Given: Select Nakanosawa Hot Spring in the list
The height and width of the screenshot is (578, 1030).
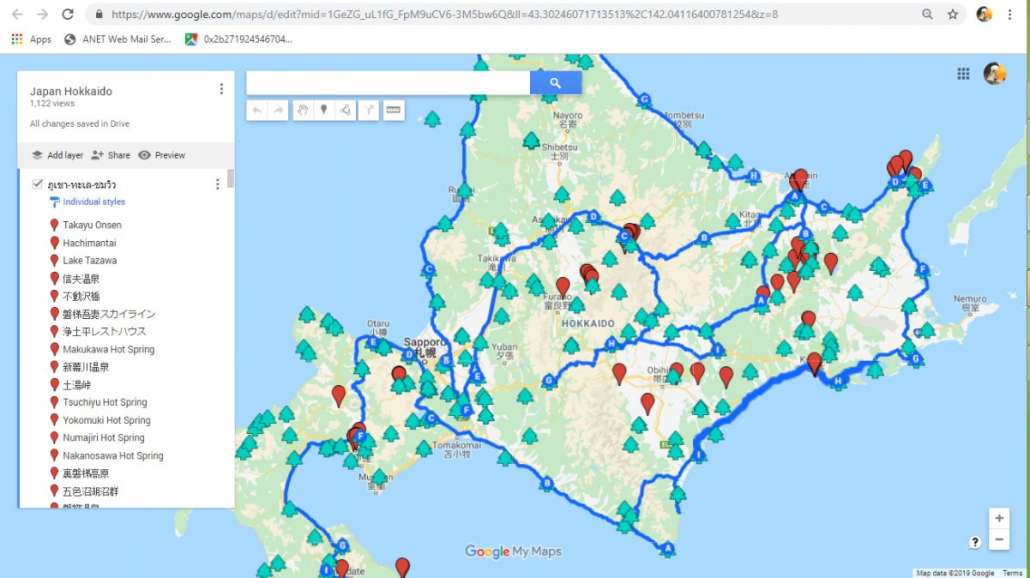Looking at the screenshot, I should 112,455.
